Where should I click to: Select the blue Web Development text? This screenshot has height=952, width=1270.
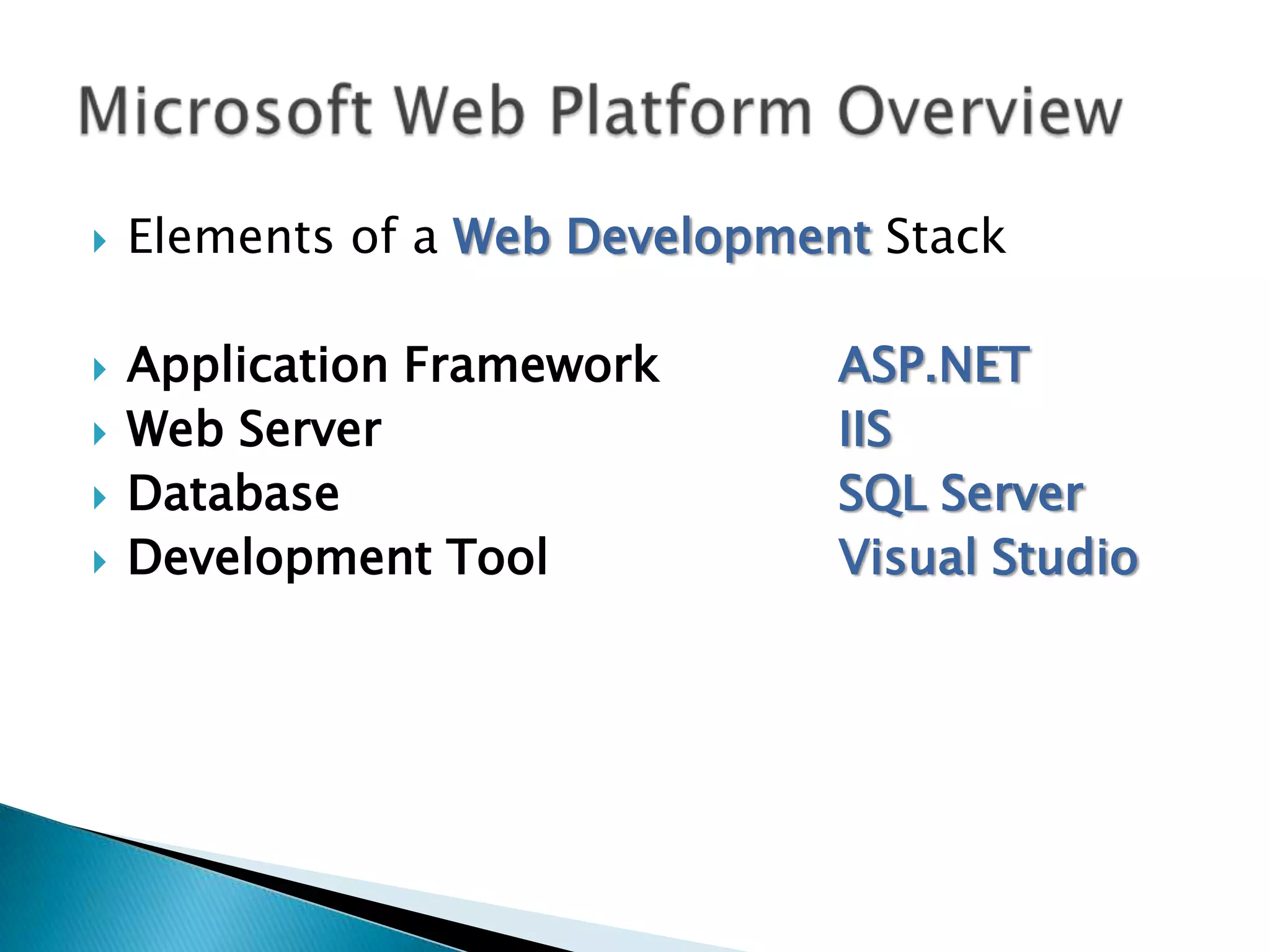662,239
